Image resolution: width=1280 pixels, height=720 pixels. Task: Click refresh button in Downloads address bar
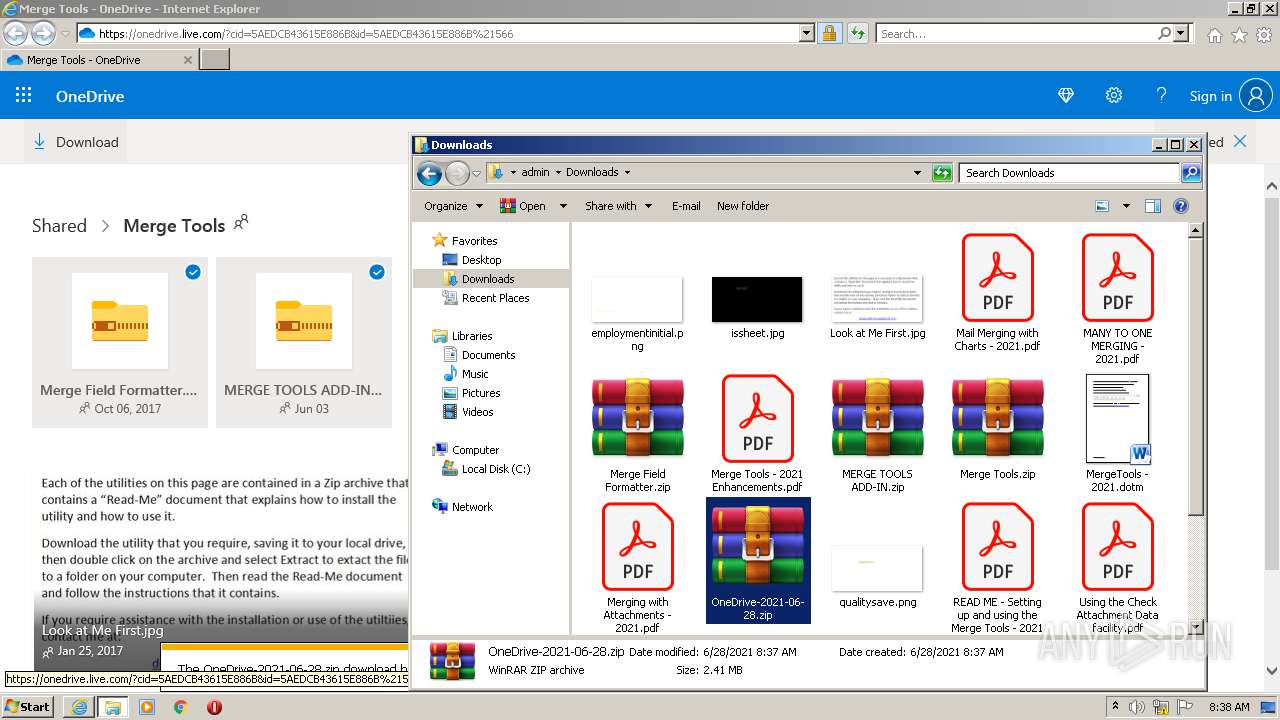(x=942, y=173)
